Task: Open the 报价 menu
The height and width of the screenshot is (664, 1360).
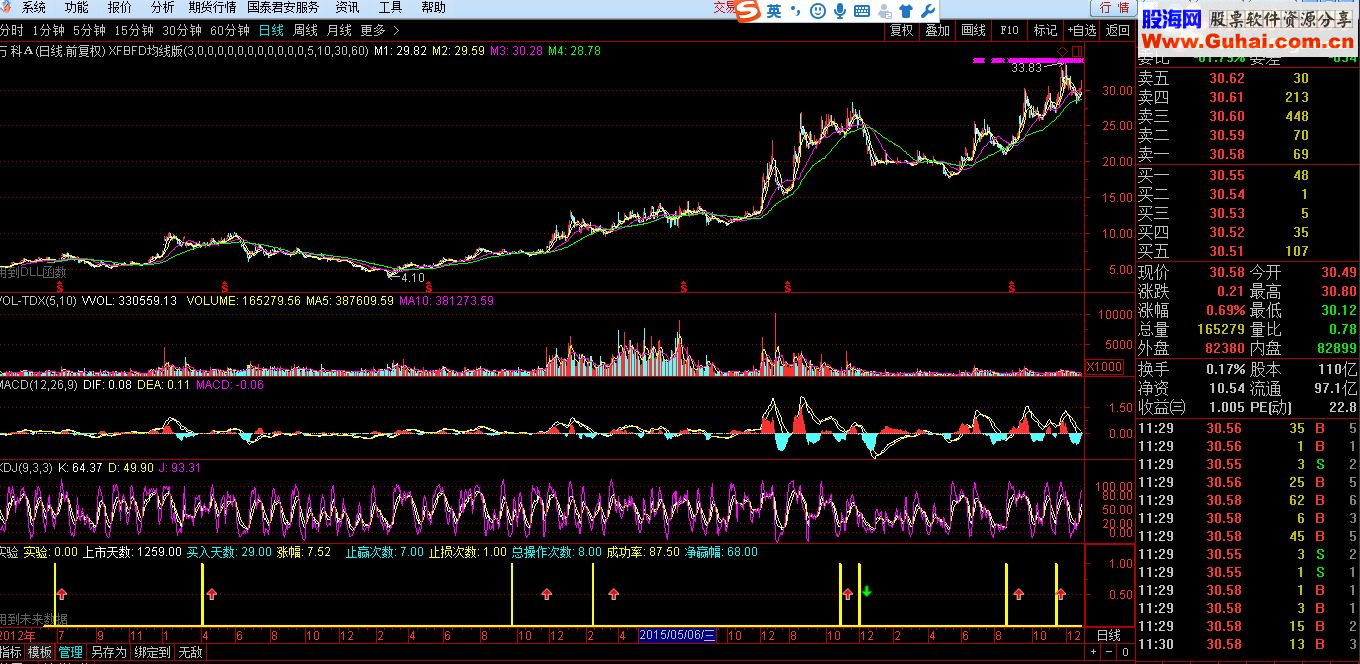Action: tap(120, 8)
